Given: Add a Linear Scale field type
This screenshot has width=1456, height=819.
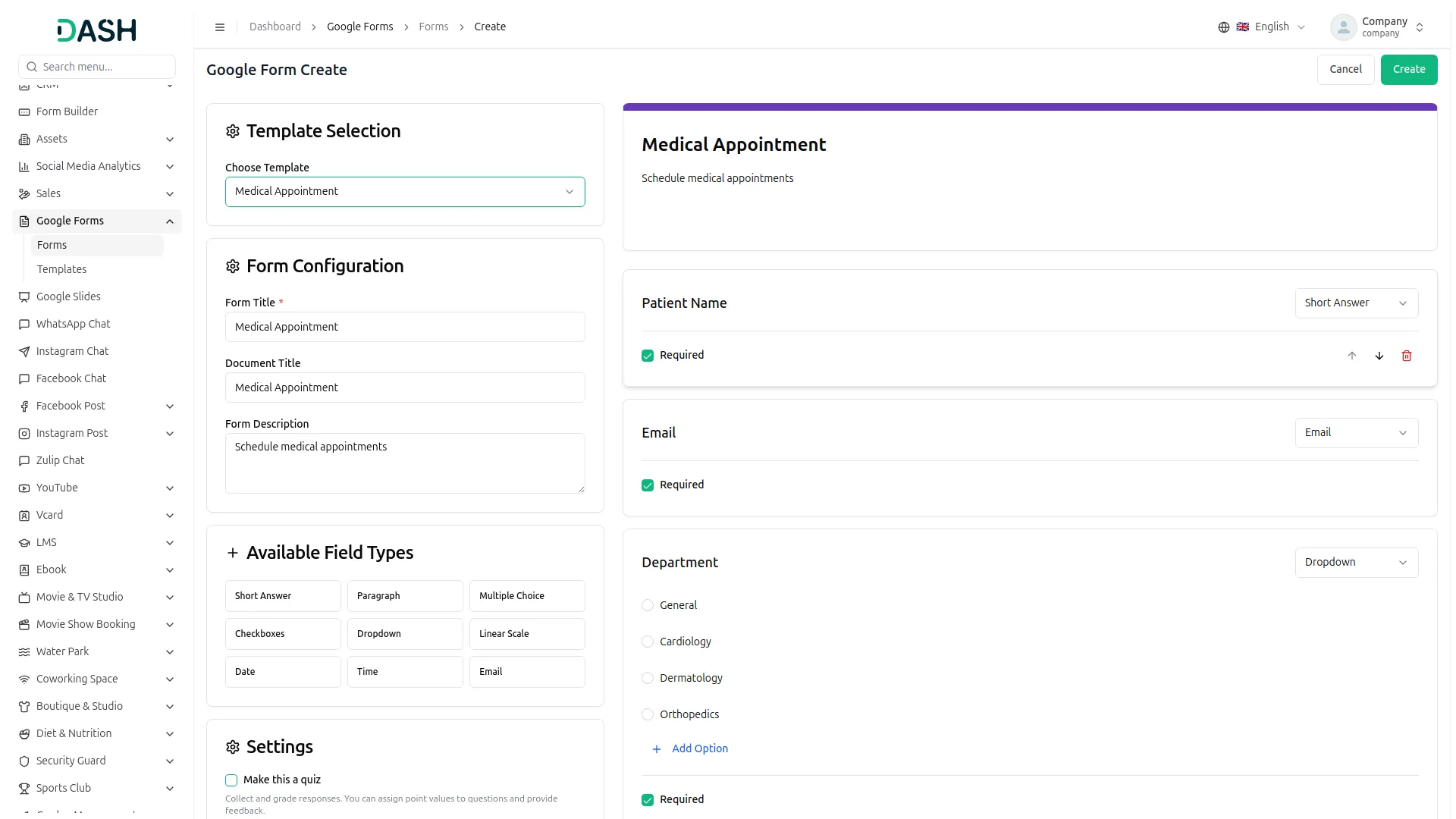Looking at the screenshot, I should point(527,634).
